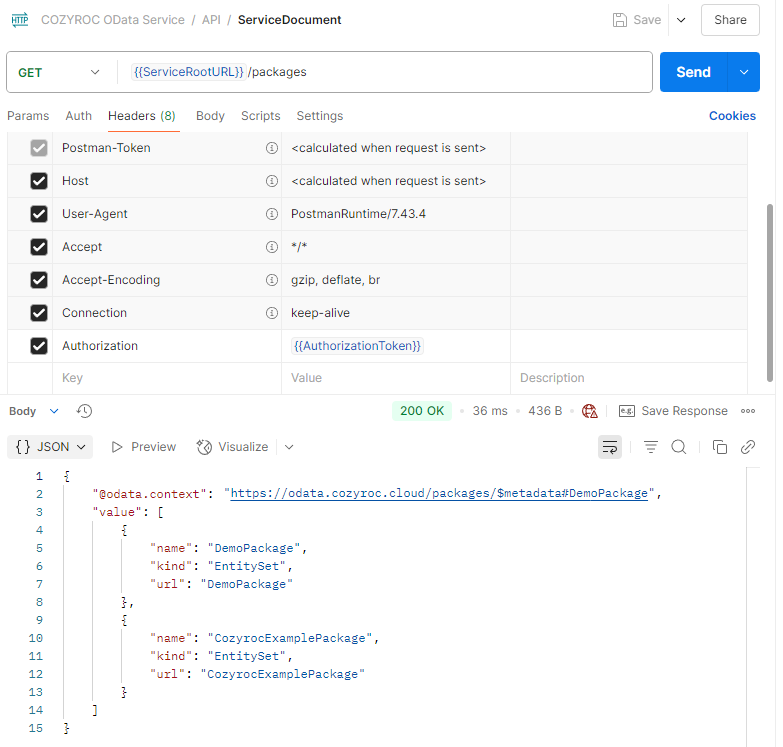
Task: Open the Cookies link
Action: point(732,116)
